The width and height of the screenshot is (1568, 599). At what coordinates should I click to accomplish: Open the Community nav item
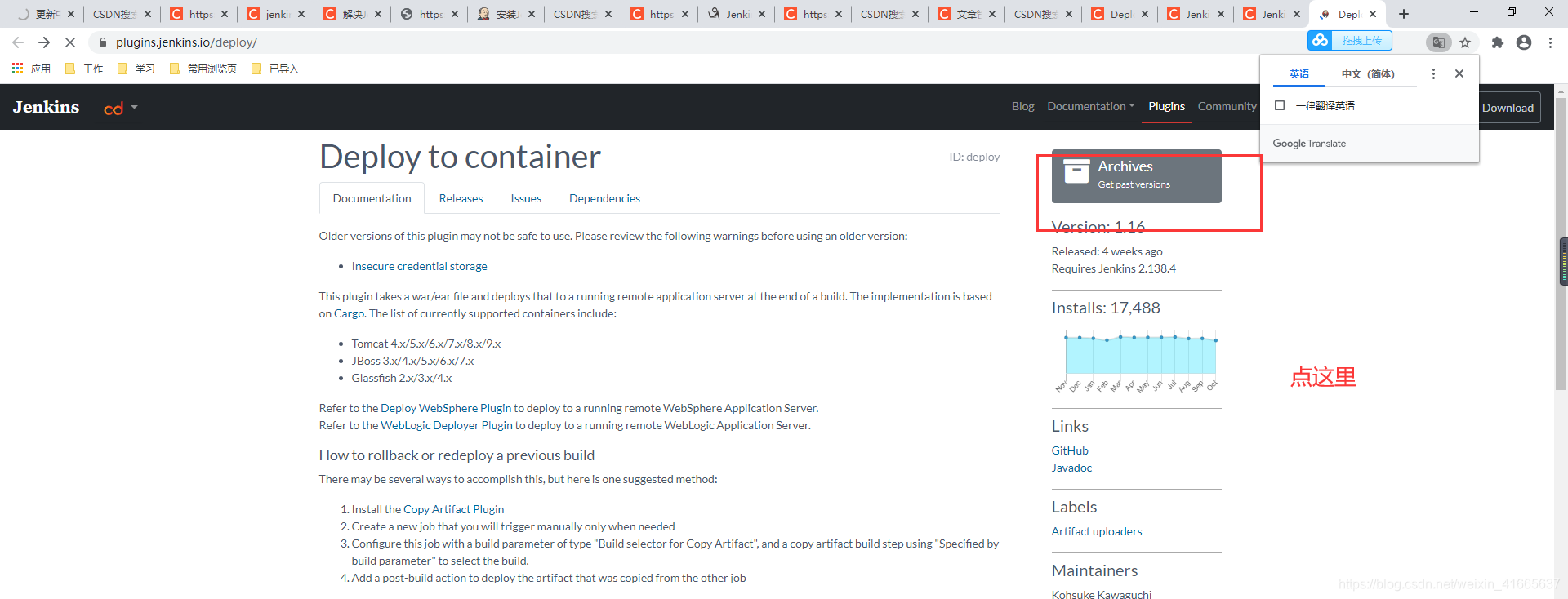(x=1227, y=107)
